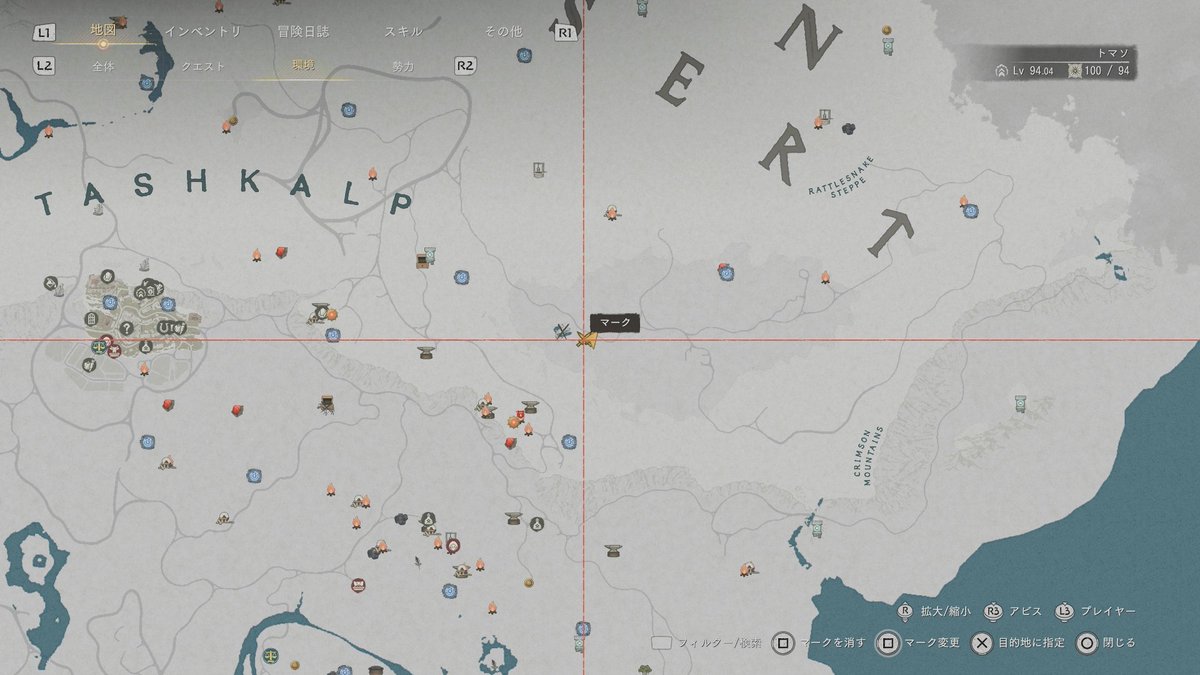This screenshot has width=1200, height=675.
Task: Go to the スキル tab
Action: point(402,31)
